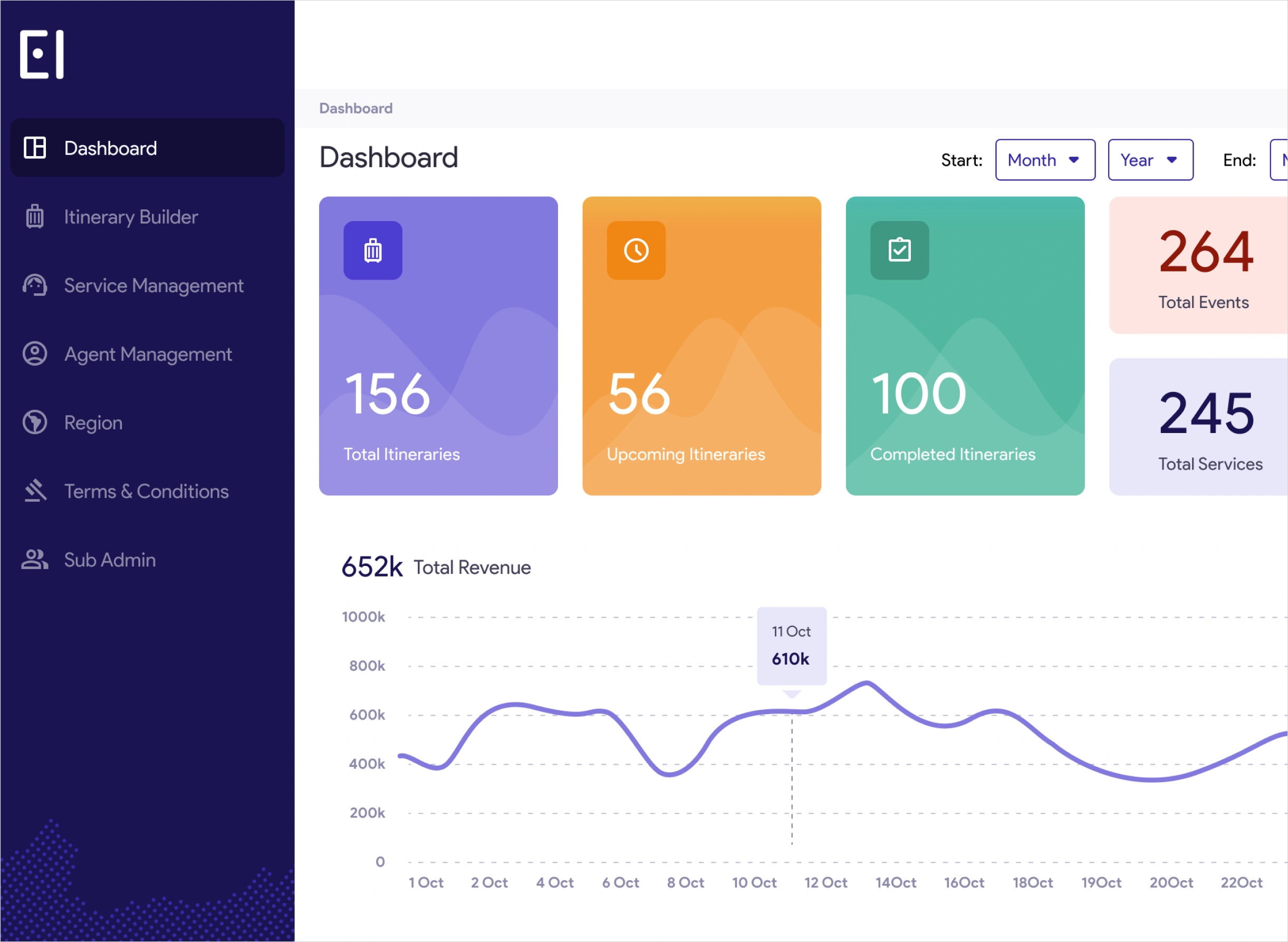The image size is (1288, 942).
Task: Open the End date dropdown at the right edge
Action: click(1279, 160)
